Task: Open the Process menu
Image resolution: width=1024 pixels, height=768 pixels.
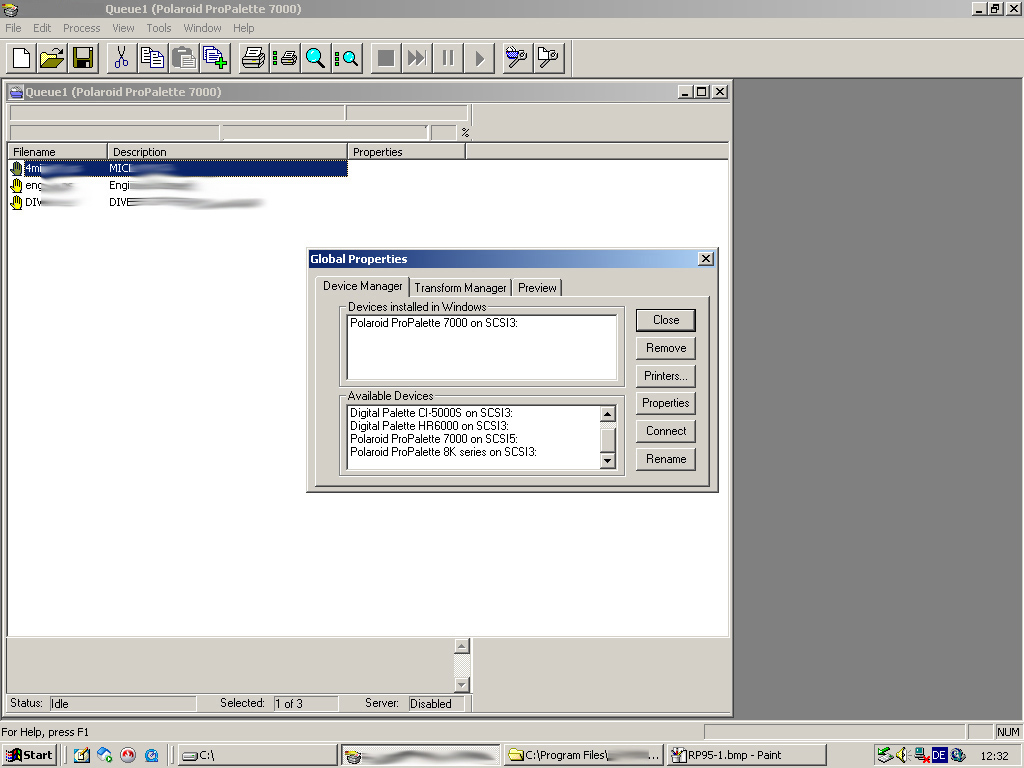Action: click(82, 28)
